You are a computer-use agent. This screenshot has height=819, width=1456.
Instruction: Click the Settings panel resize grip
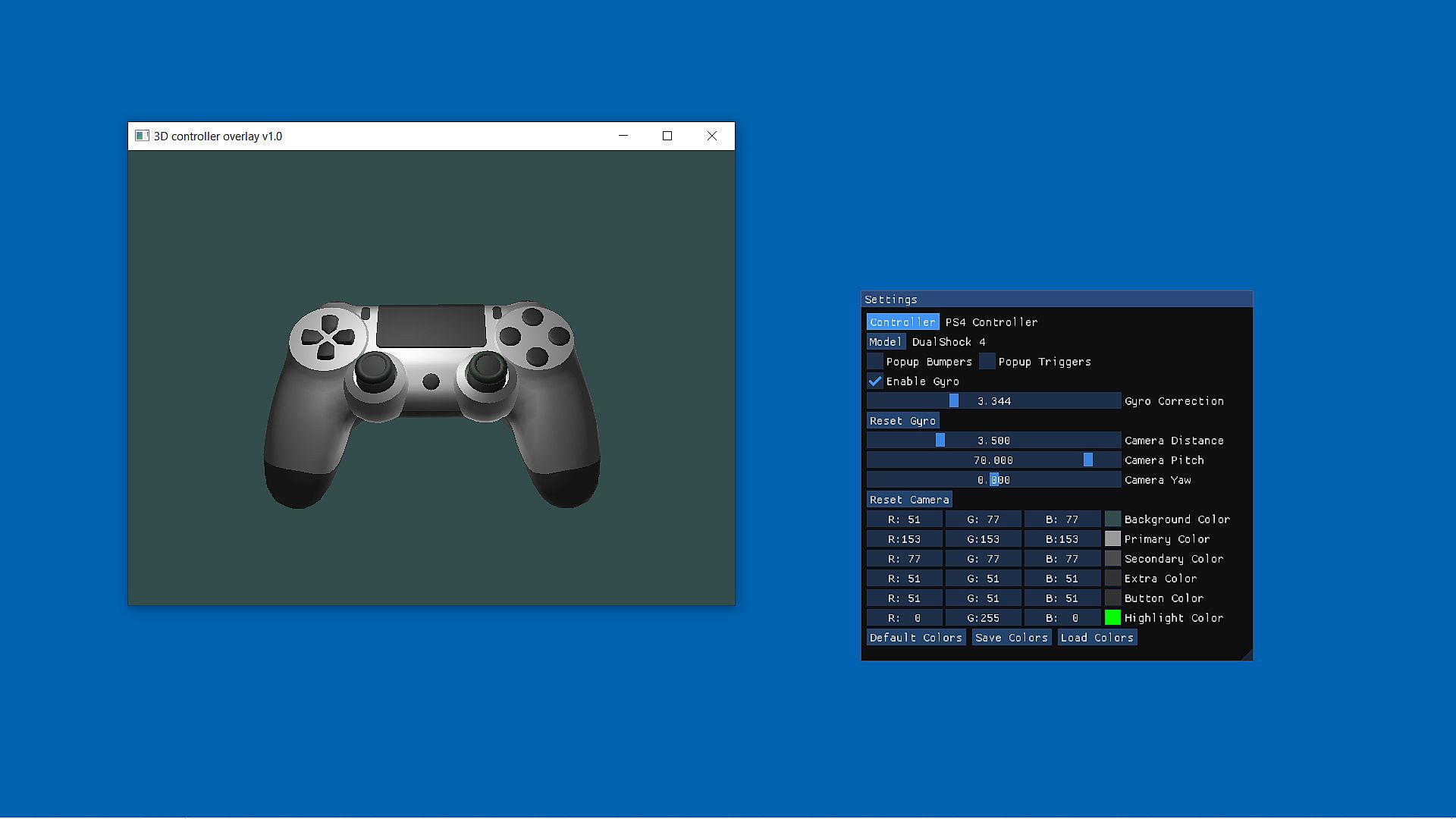pos(1247,655)
